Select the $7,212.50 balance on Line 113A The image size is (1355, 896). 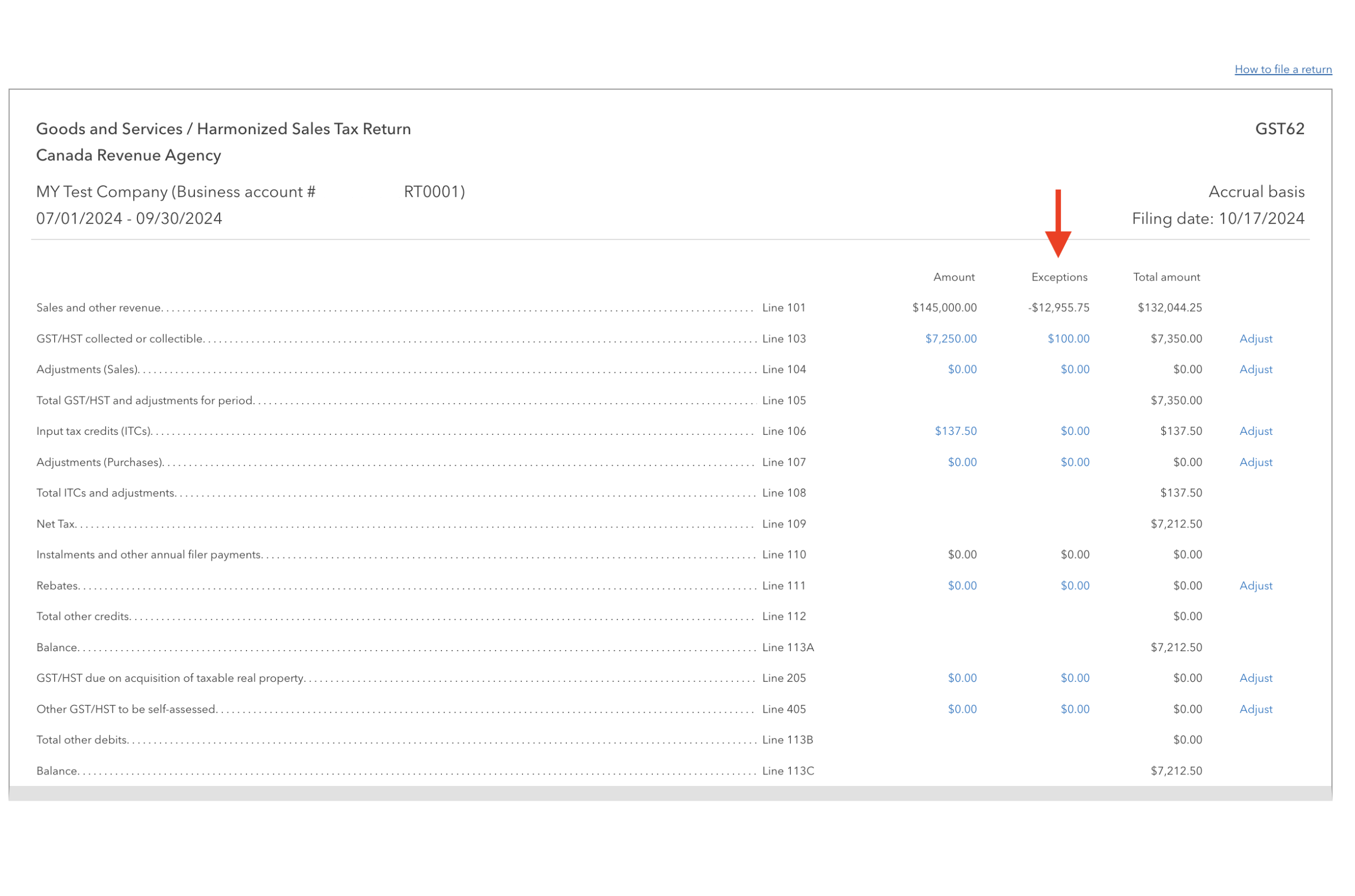tap(1176, 647)
